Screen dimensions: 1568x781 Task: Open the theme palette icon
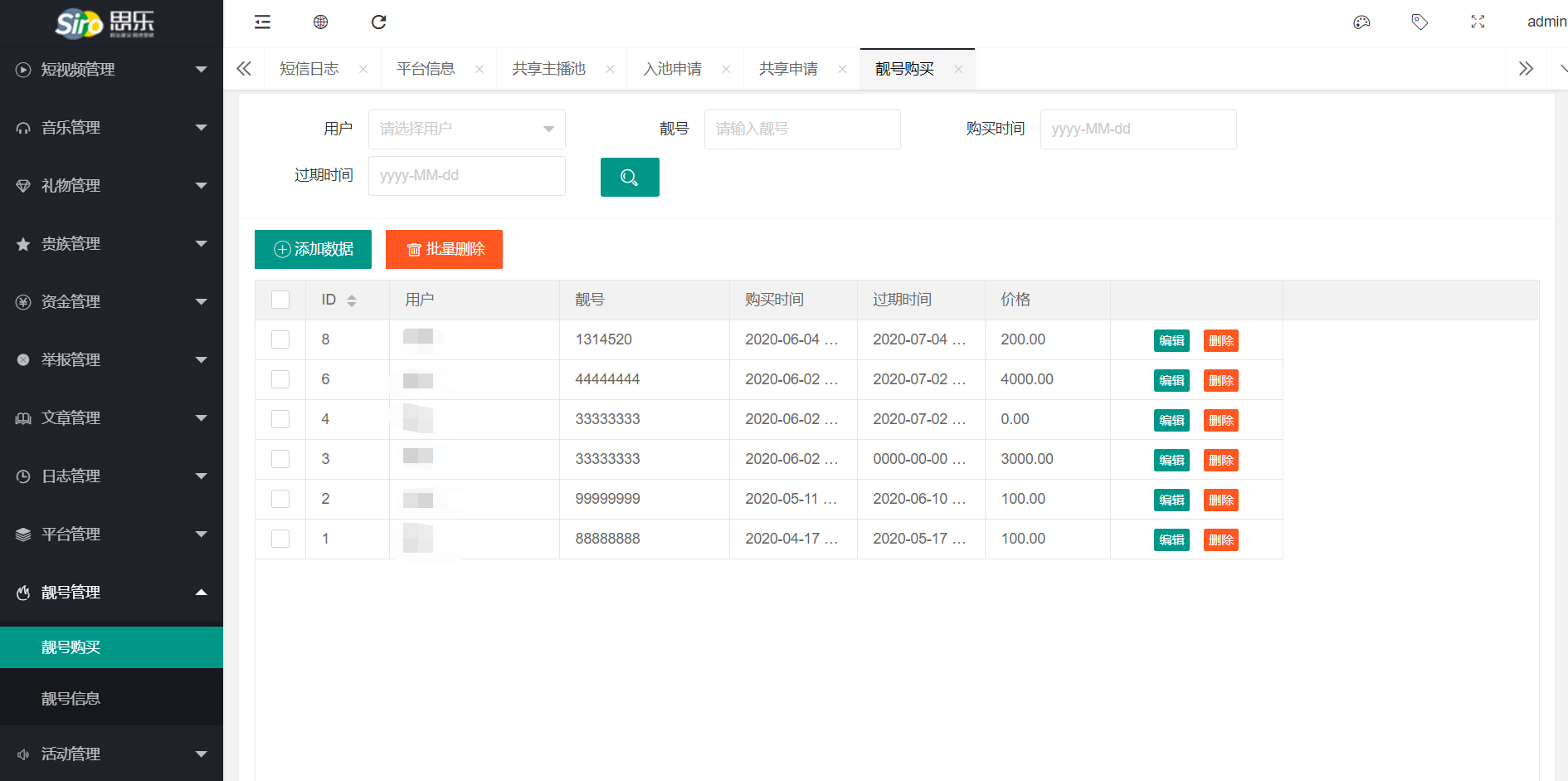pos(1361,22)
